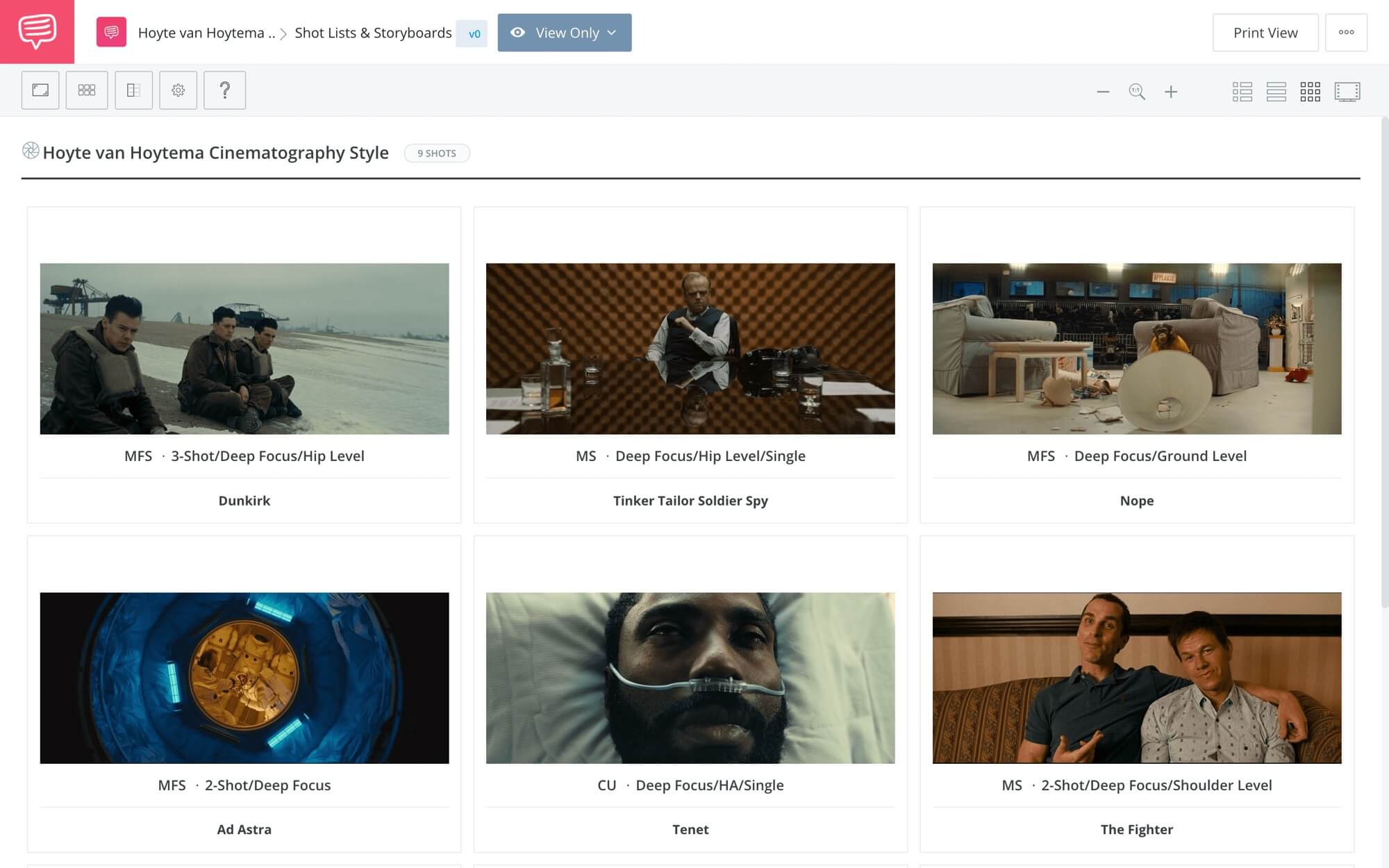Screen dimensions: 1389x868
Task: Open storyboard settings gear
Action: point(178,90)
